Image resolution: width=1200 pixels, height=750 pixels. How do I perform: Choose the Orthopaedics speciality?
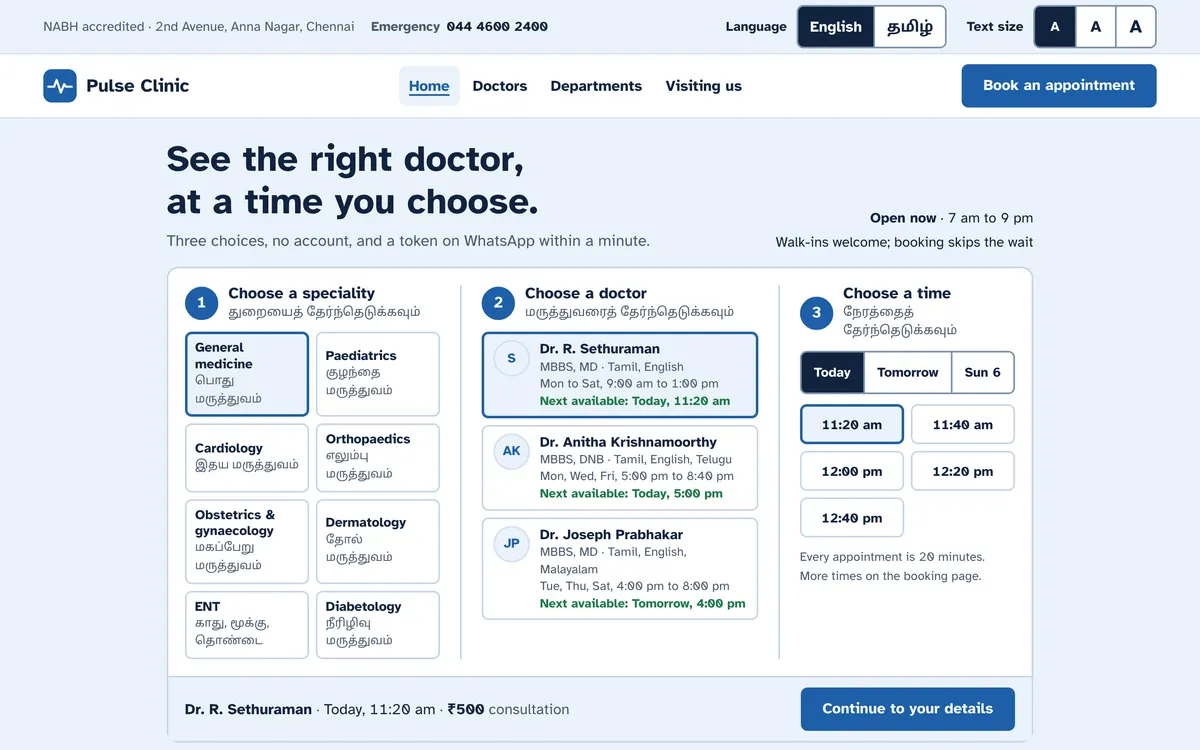click(378, 458)
